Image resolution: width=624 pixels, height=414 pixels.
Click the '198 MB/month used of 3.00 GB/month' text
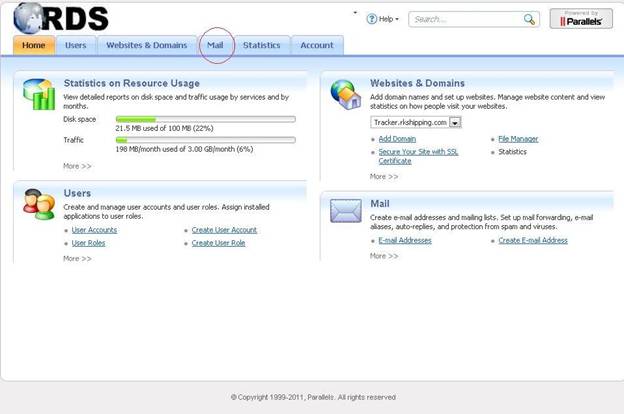[184, 149]
